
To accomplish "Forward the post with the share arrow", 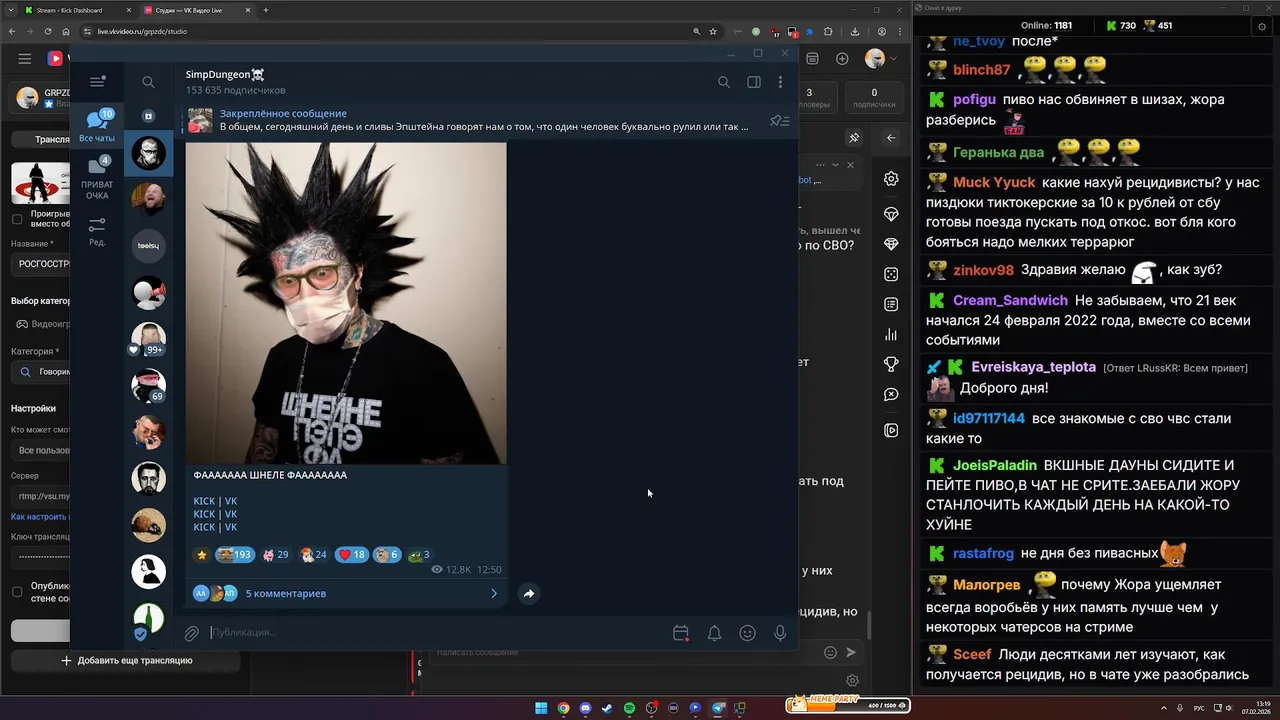I will pyautogui.click(x=529, y=593).
